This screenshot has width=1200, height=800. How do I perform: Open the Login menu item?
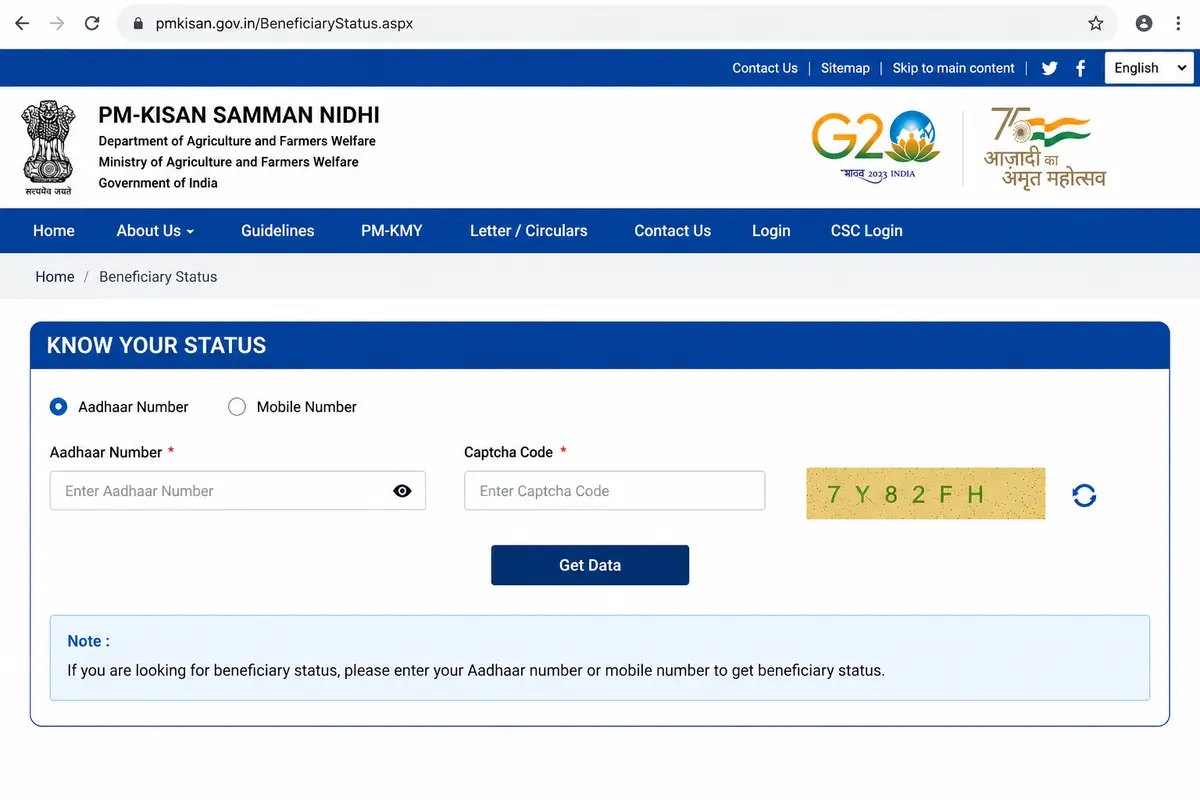pos(771,230)
